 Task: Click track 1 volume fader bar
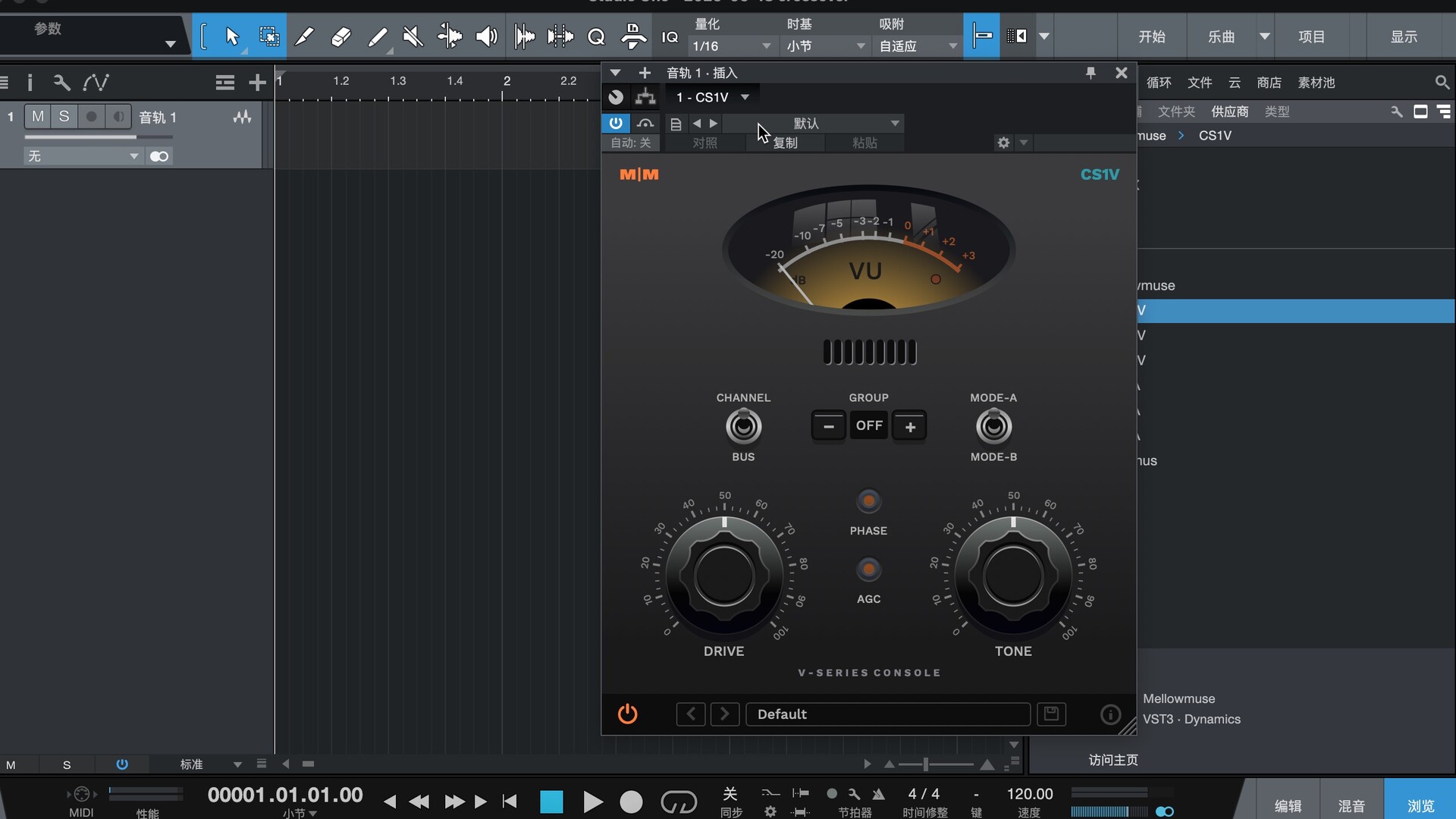[99, 137]
